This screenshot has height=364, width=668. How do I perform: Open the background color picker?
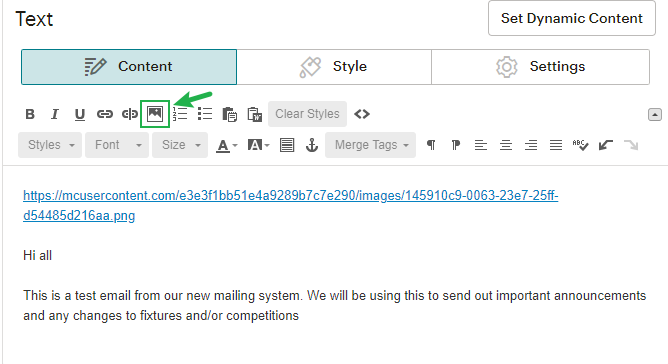point(258,145)
